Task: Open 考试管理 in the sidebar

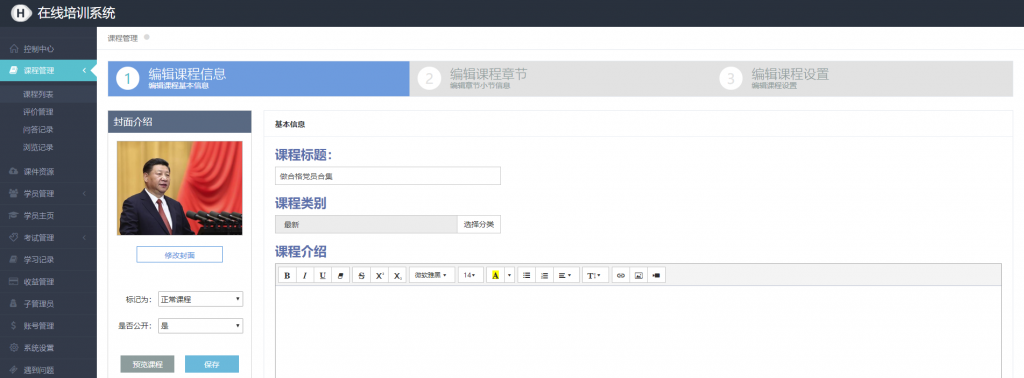Action: 48,238
